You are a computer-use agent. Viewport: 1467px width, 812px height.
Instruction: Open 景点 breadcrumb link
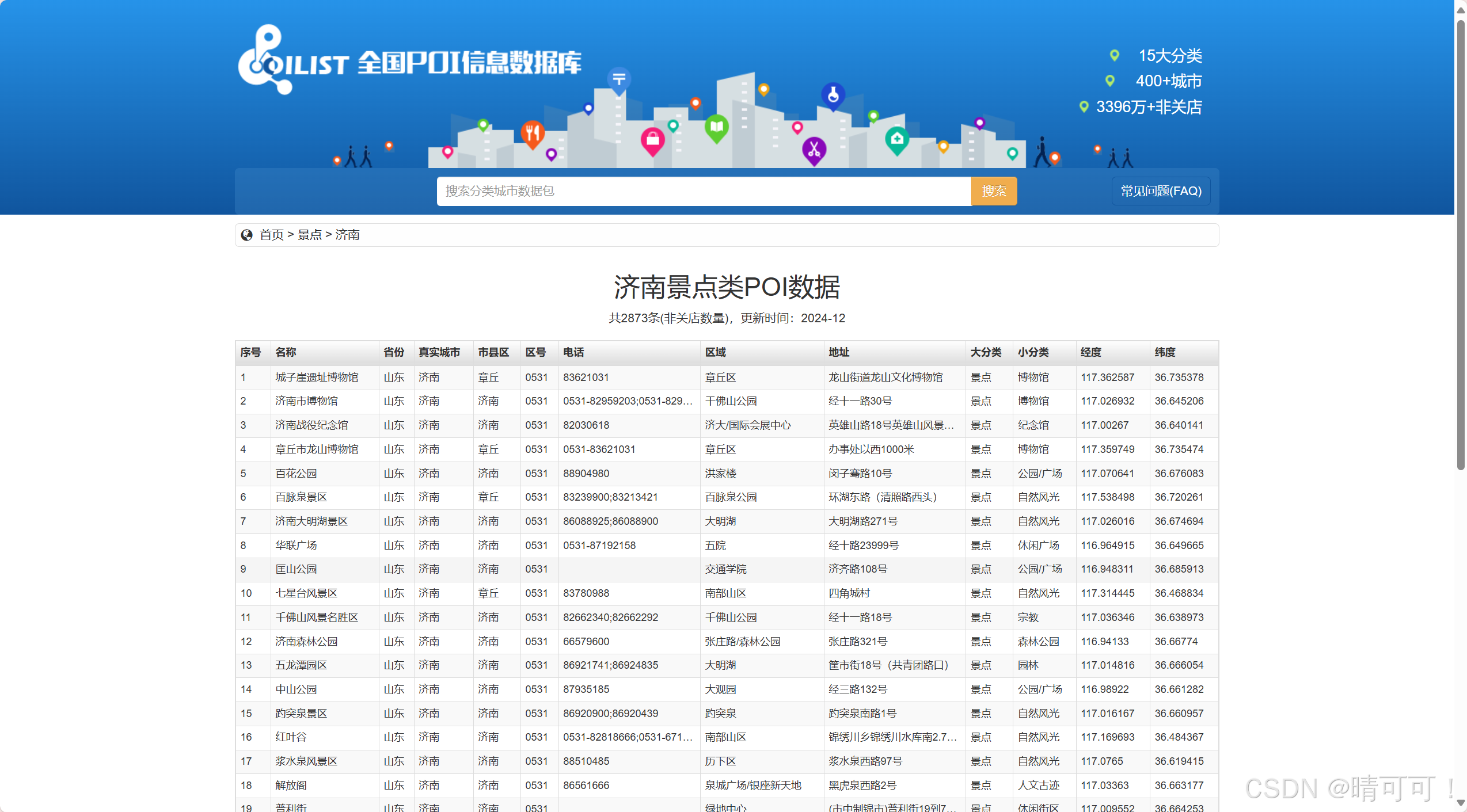[310, 235]
